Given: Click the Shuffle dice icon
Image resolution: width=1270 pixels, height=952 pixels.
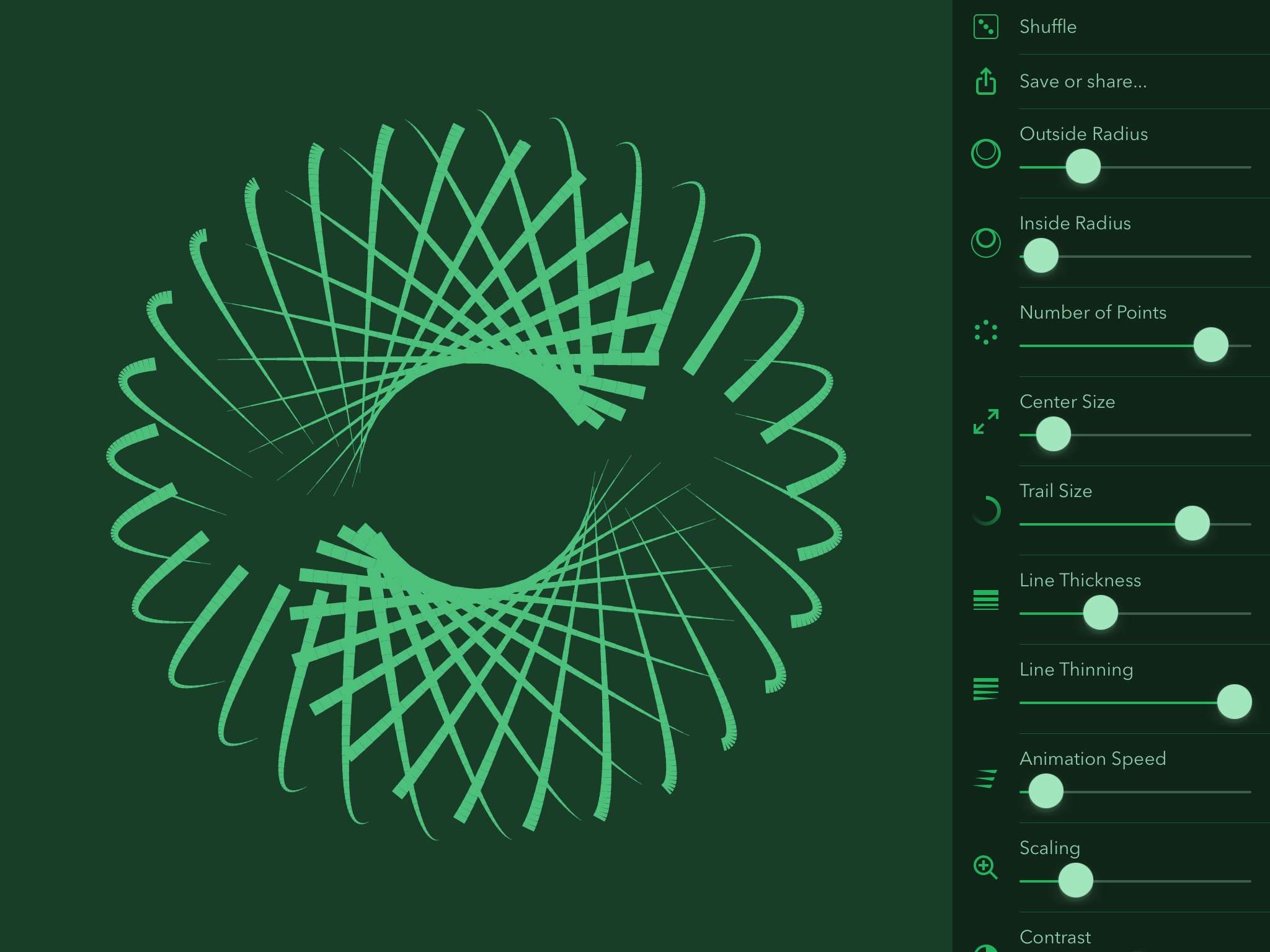Looking at the screenshot, I should [x=985, y=27].
